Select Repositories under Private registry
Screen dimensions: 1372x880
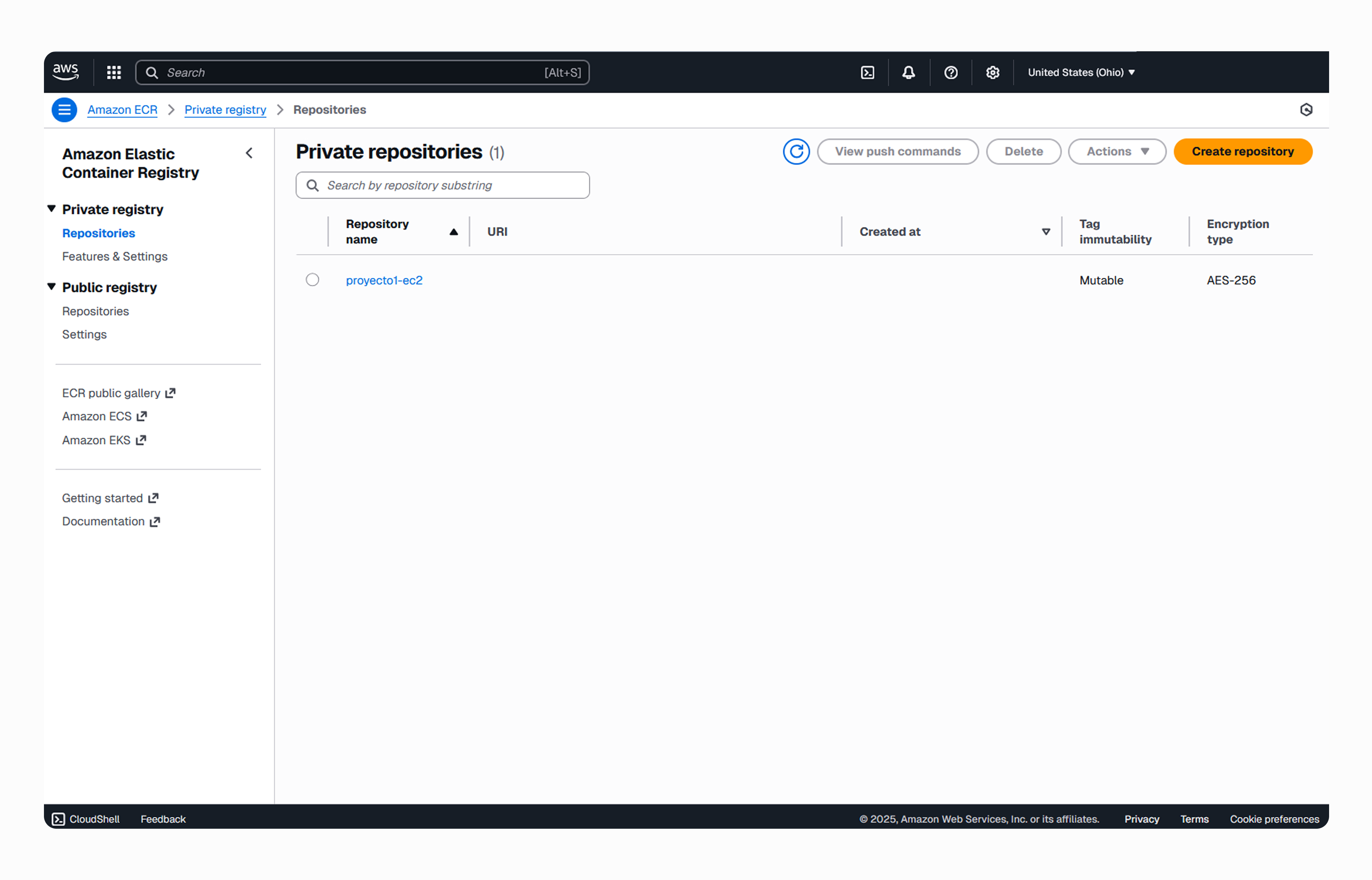98,233
